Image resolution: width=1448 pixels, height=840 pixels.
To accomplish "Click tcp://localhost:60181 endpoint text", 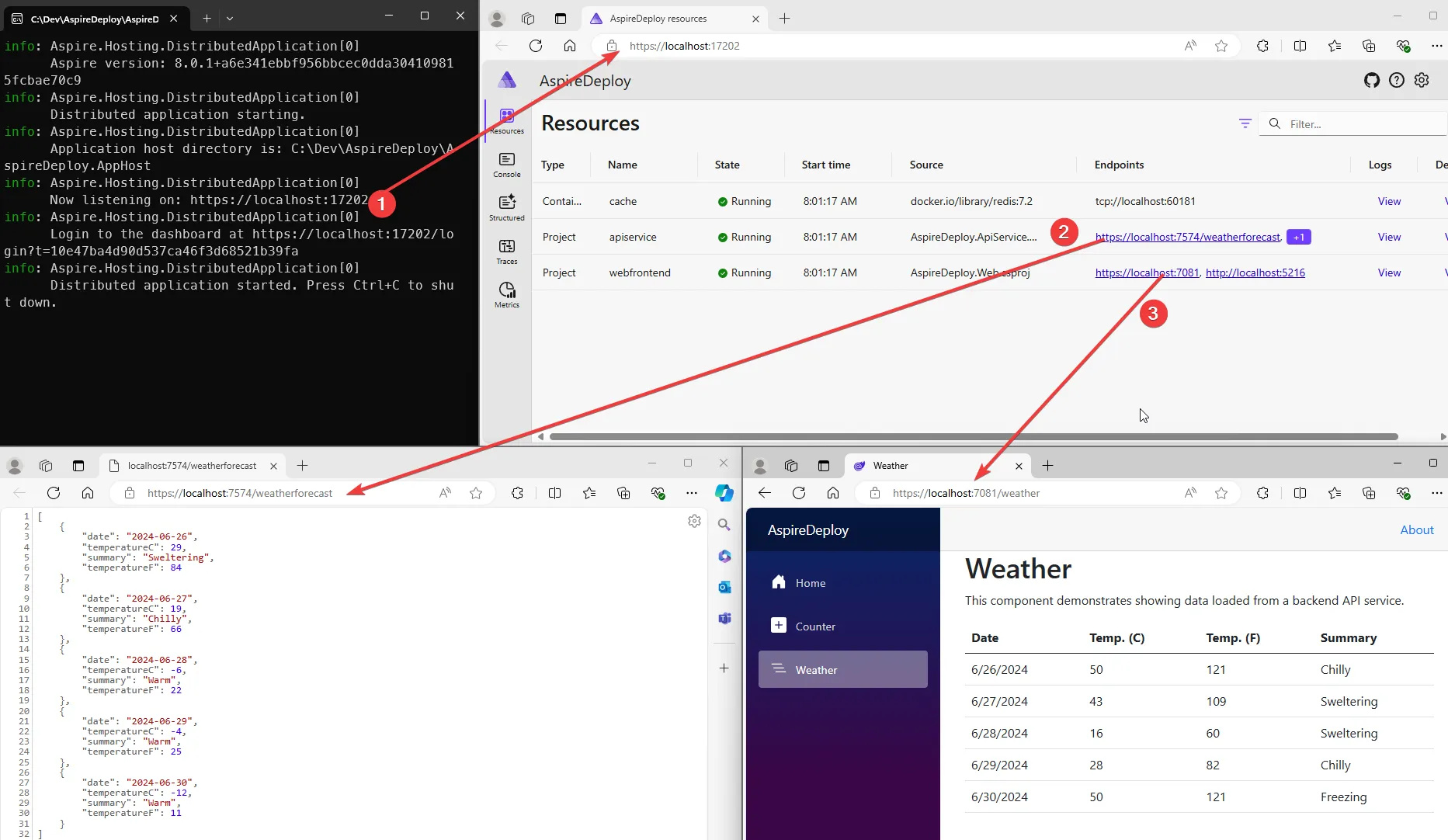I will coord(1145,201).
